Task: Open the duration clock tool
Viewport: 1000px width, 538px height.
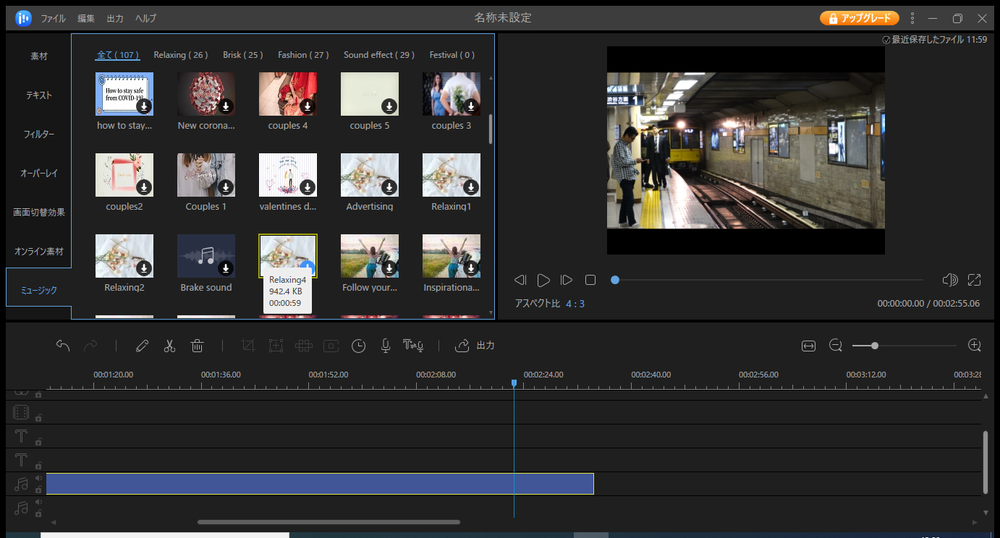Action: click(x=358, y=345)
